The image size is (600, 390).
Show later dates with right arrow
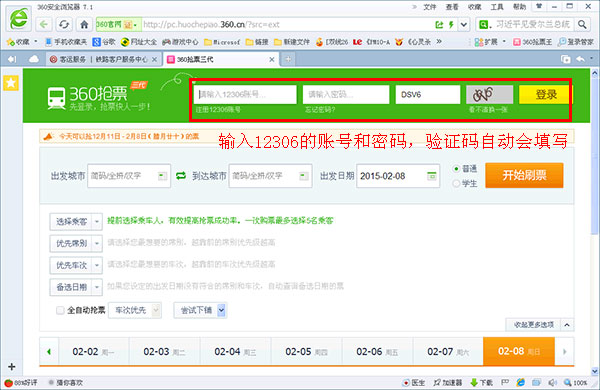tap(564, 351)
